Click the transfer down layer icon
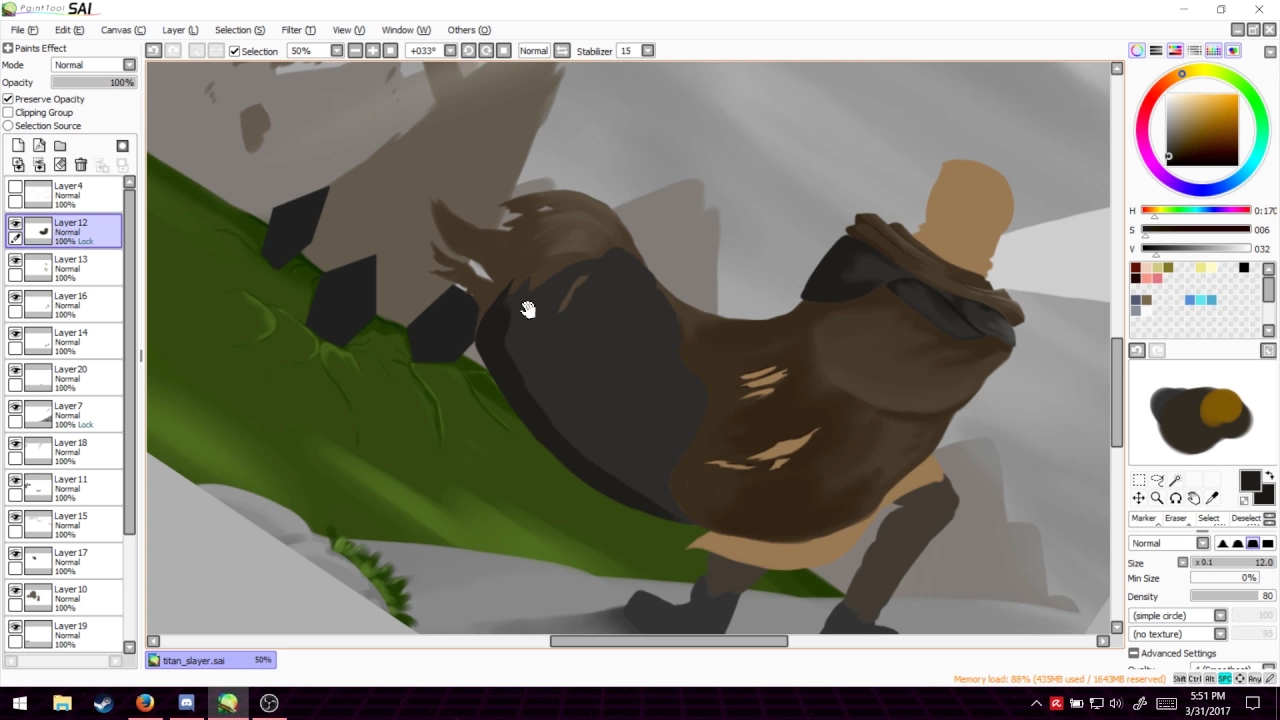The width and height of the screenshot is (1280, 720). [18, 165]
